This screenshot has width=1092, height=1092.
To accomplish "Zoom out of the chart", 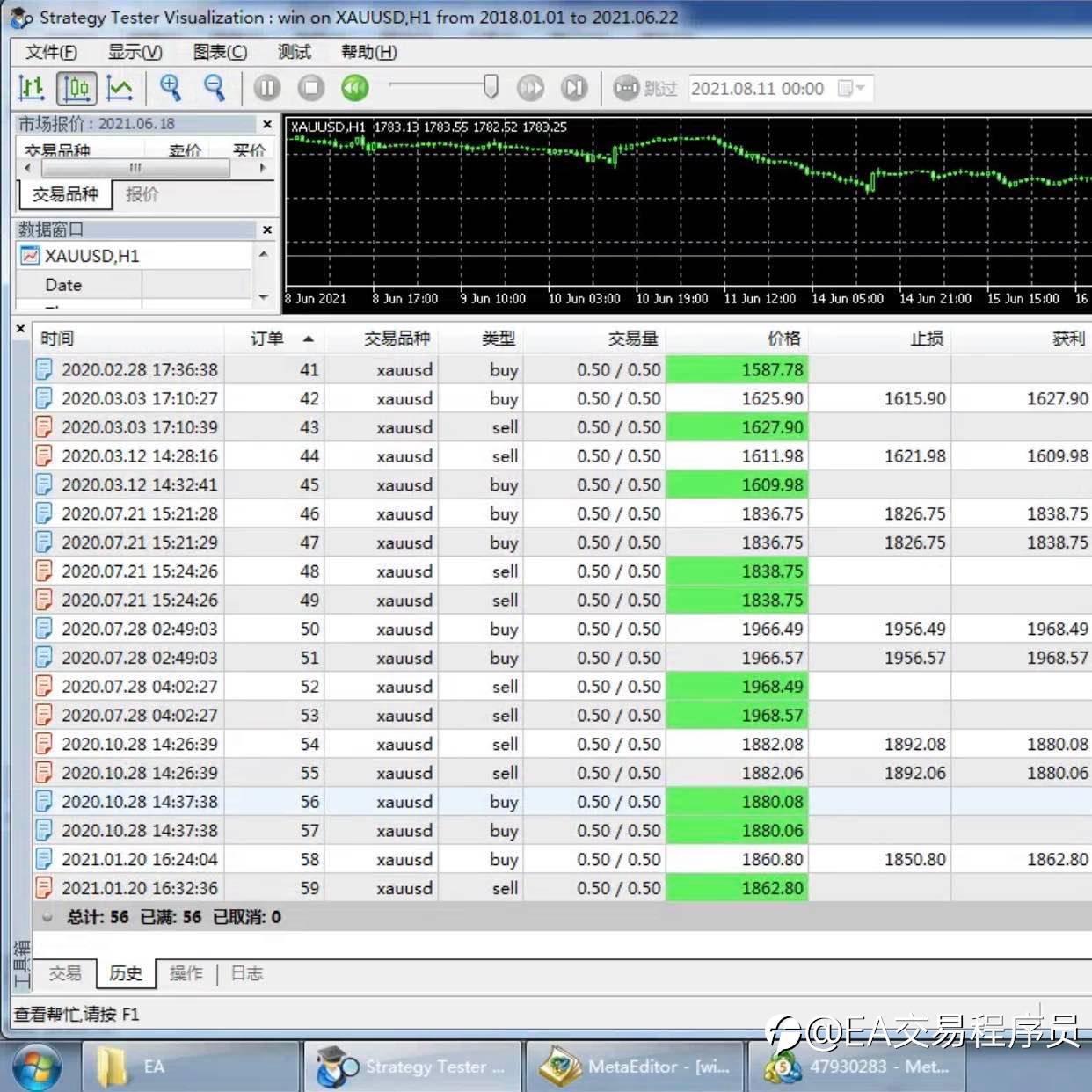I will [215, 88].
